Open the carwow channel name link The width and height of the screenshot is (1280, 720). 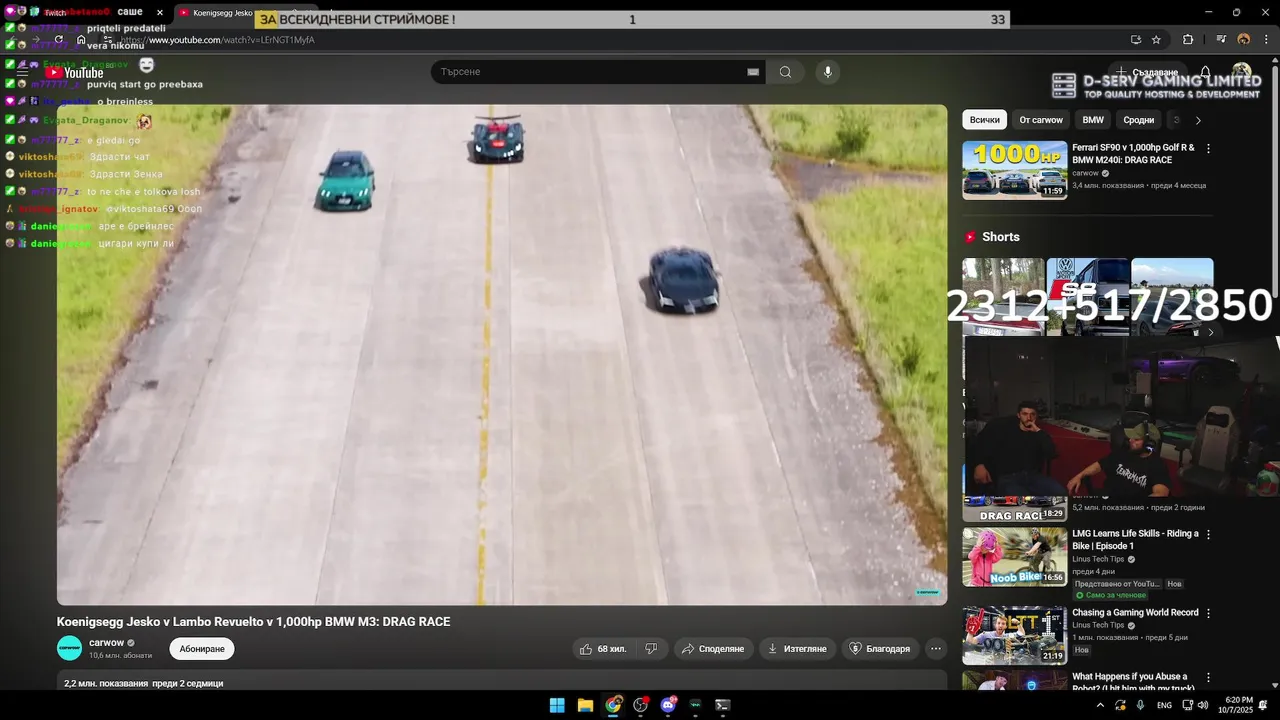107,642
